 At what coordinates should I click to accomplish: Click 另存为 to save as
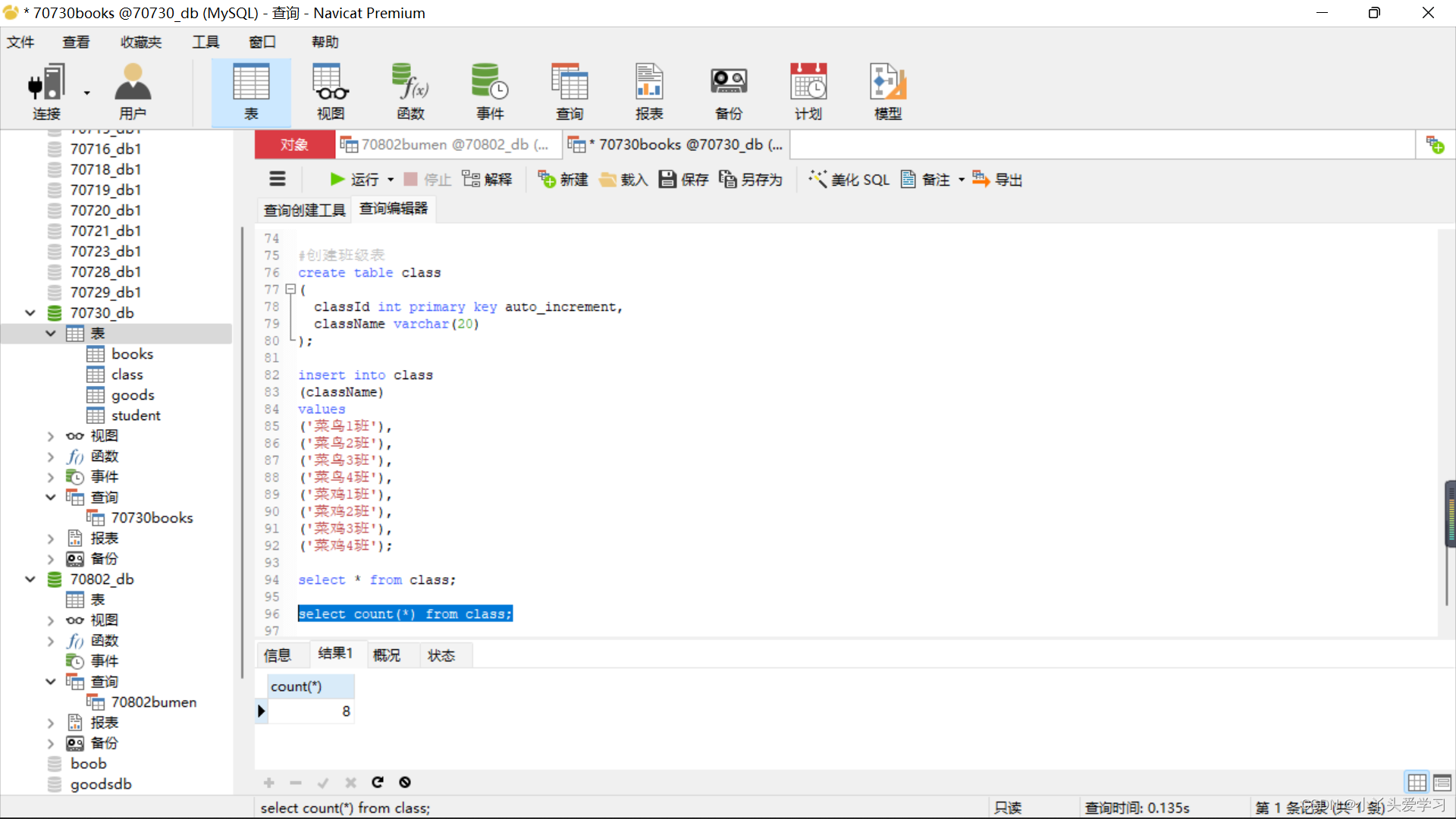751,180
